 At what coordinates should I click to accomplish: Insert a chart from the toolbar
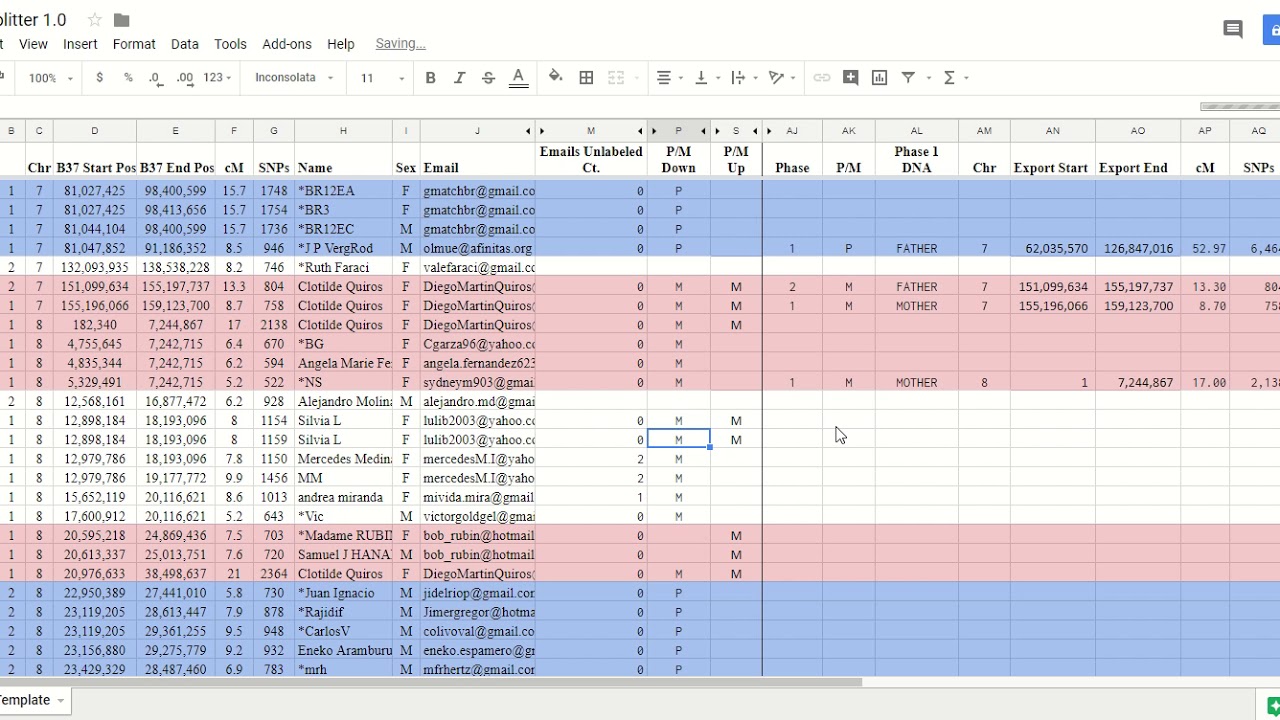(880, 77)
